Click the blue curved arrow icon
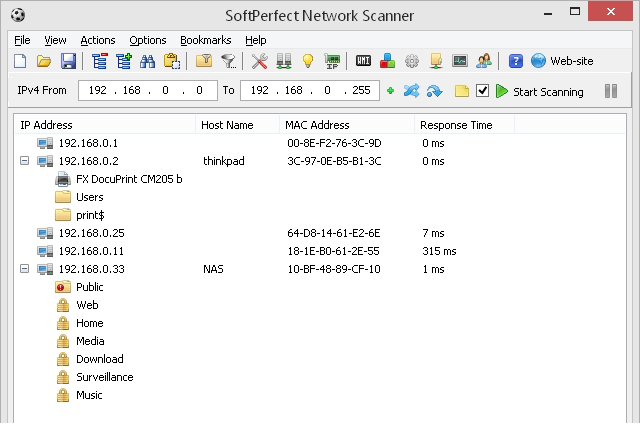The width and height of the screenshot is (640, 439). [x=435, y=91]
